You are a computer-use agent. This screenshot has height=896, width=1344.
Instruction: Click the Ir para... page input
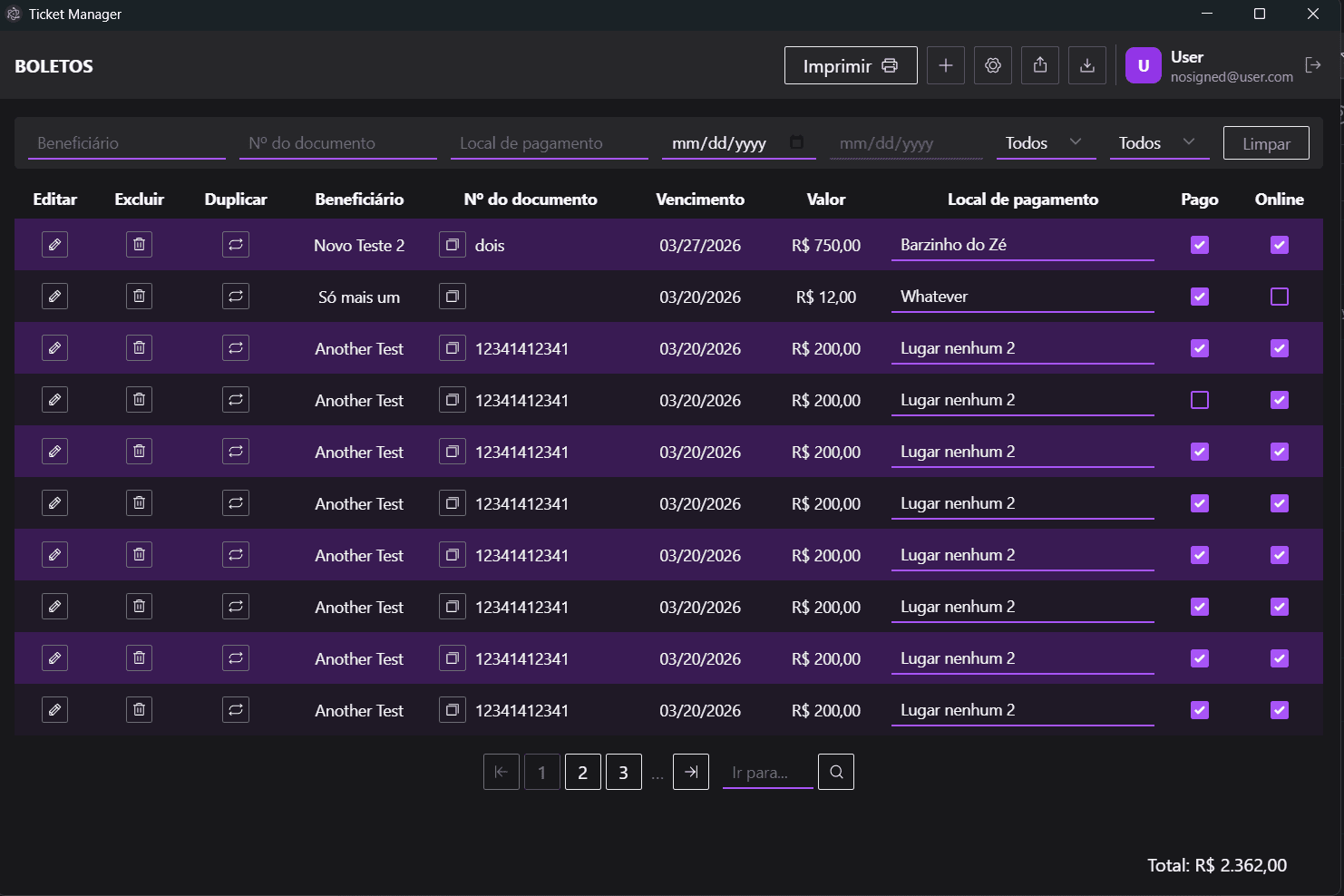[767, 773]
